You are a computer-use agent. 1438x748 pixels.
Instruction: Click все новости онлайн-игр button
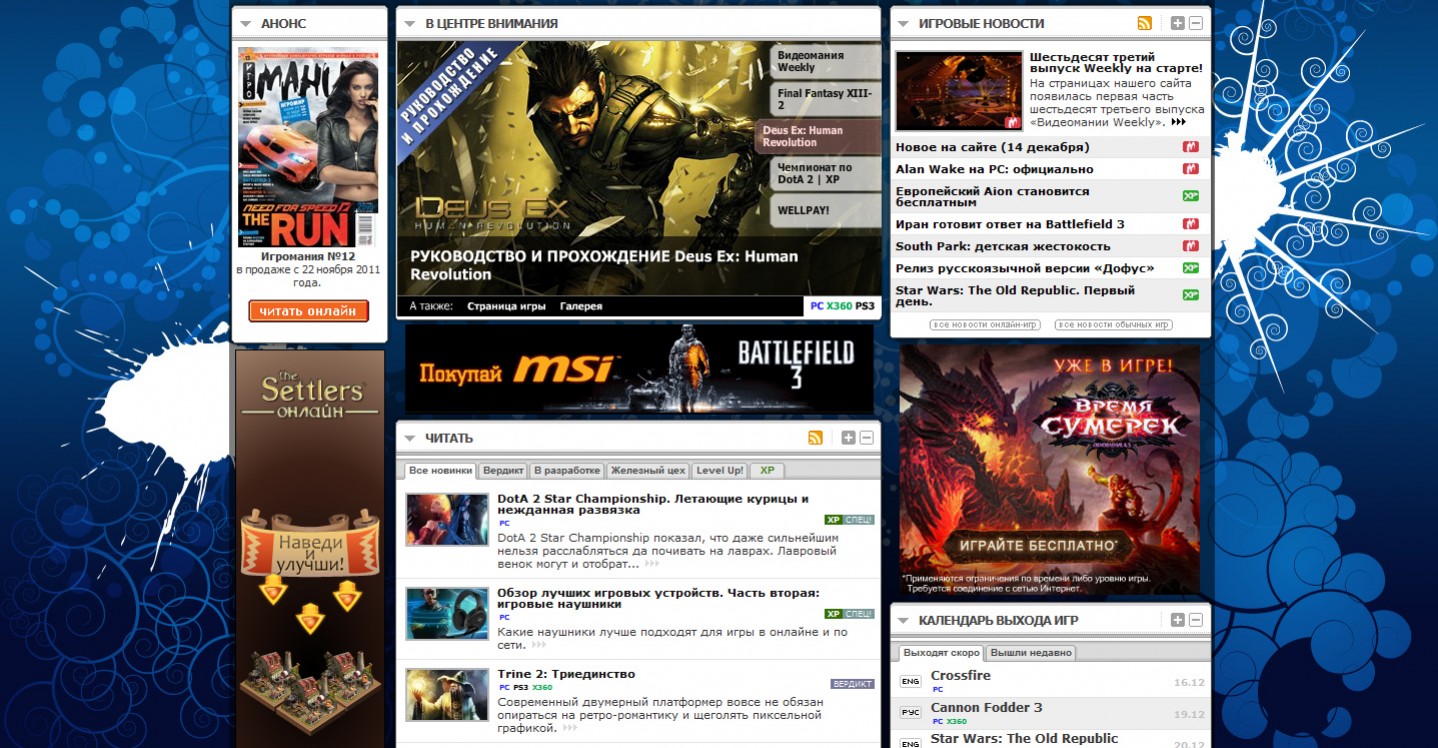985,325
